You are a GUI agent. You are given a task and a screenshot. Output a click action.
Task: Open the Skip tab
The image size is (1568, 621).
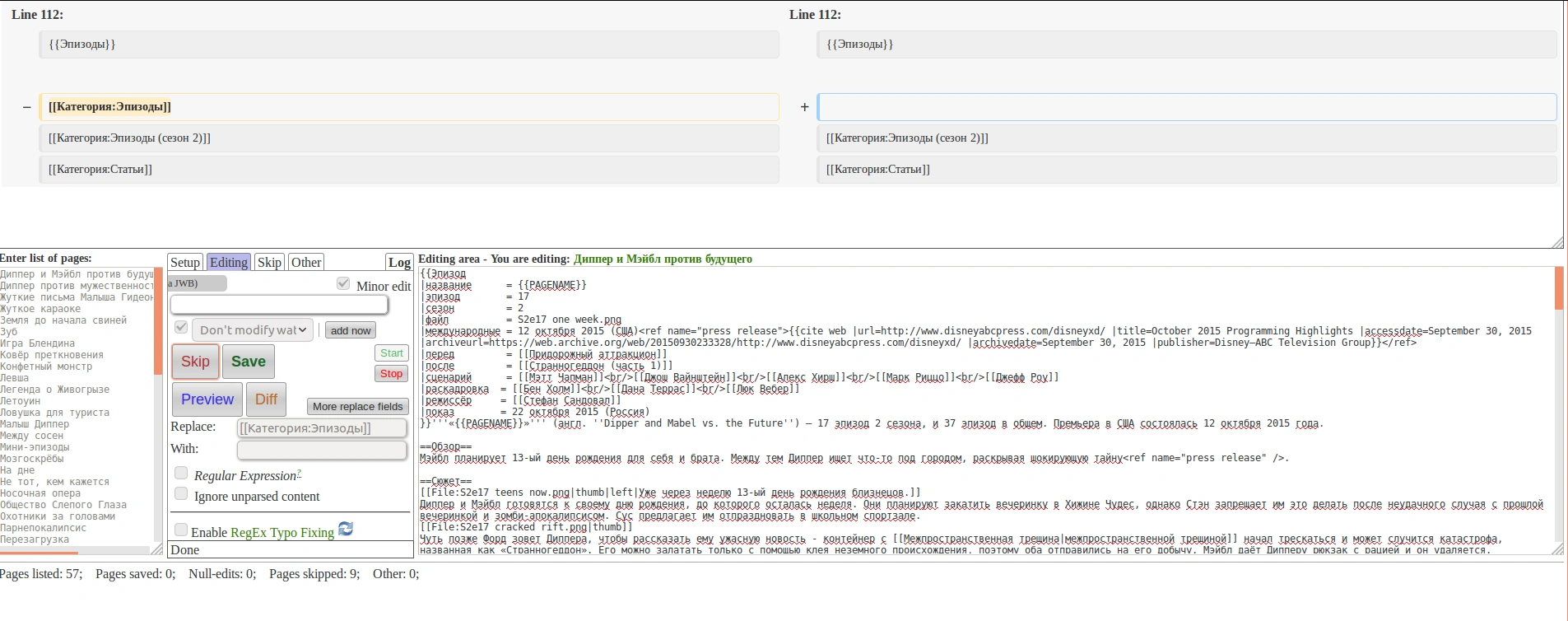(269, 262)
